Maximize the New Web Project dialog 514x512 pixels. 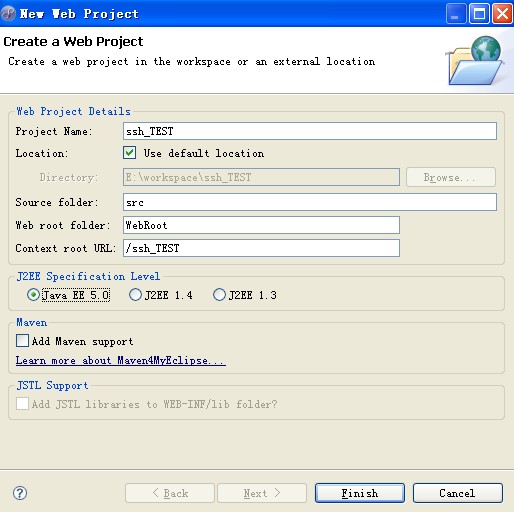479,14
